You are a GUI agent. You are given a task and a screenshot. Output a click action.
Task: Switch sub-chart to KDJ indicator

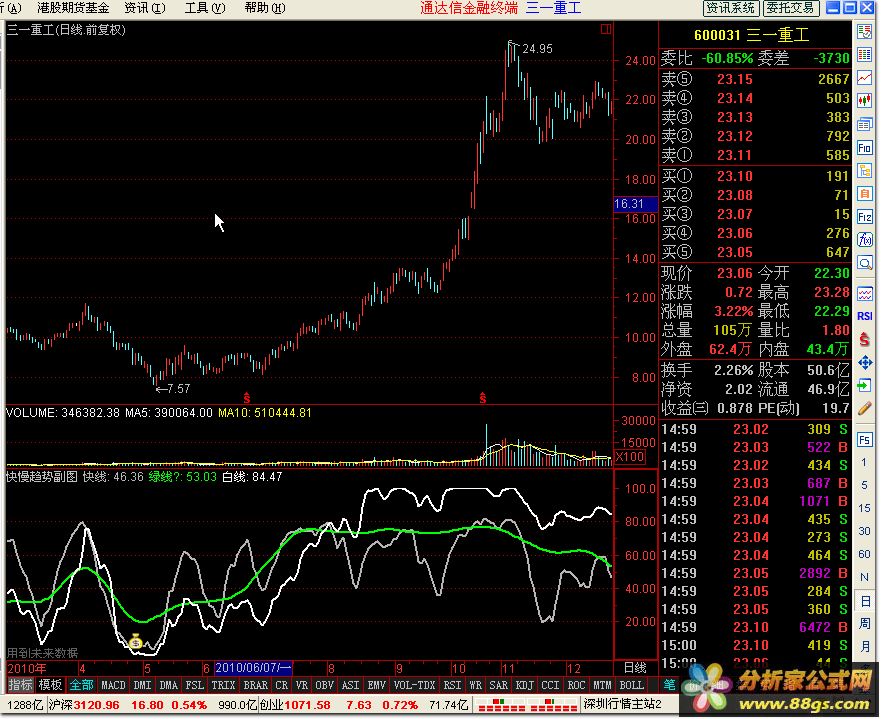point(524,685)
